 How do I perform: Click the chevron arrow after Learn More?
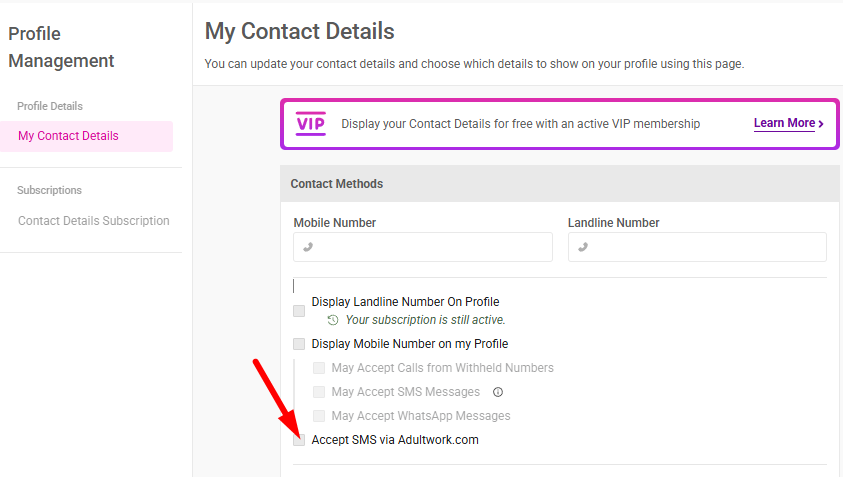(821, 124)
